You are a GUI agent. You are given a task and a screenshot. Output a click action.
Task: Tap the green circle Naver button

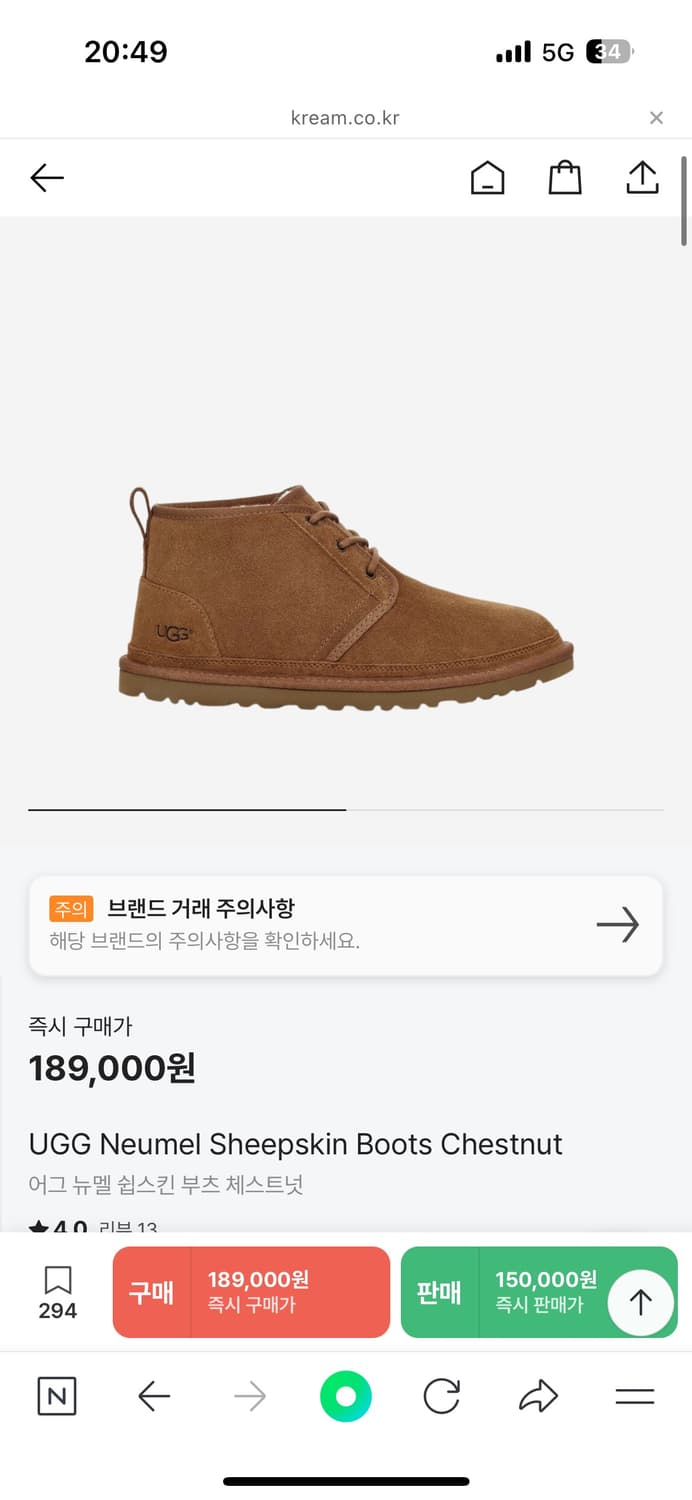[x=346, y=1396]
